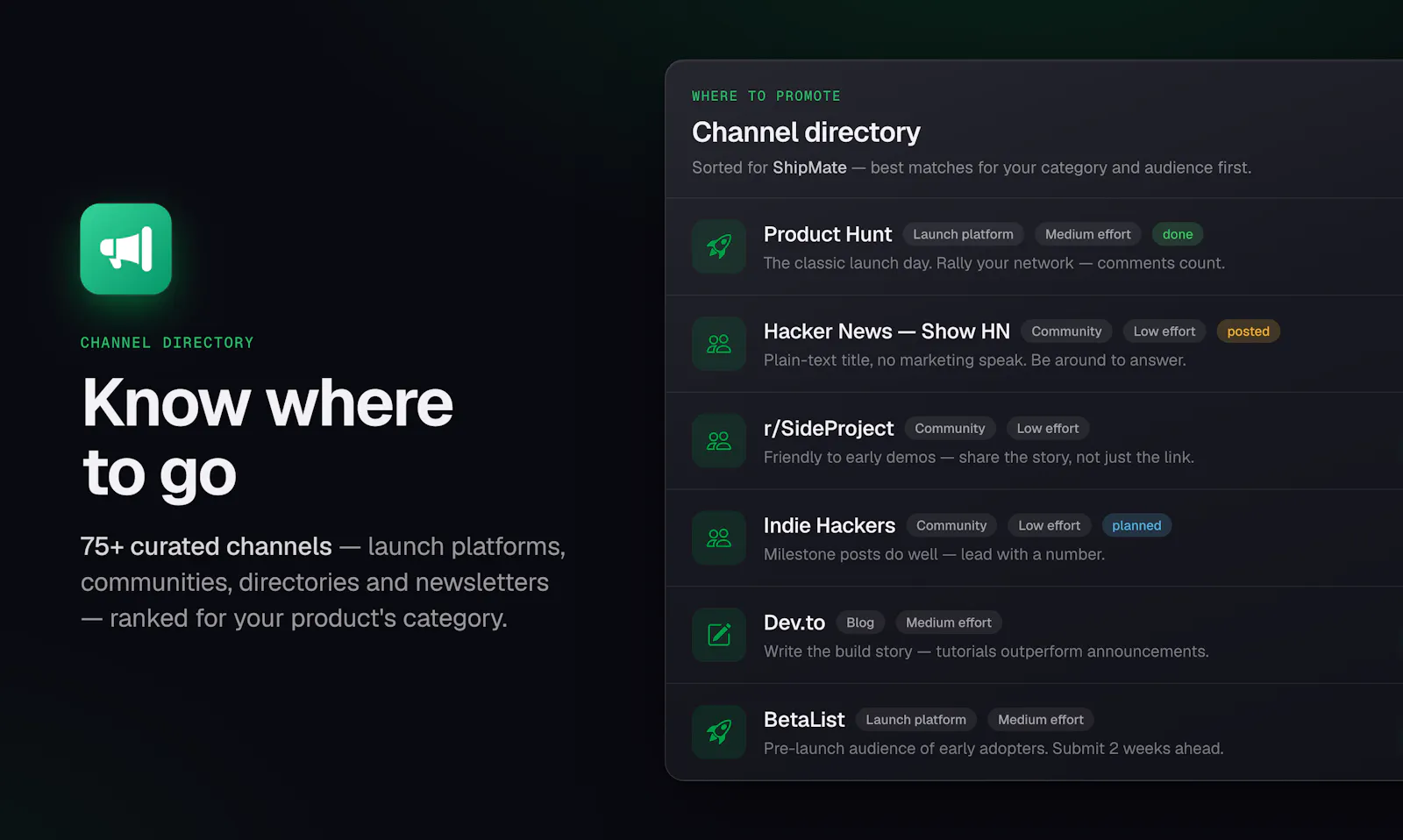Click the 'ShipMate' product name in the subtitle
The image size is (1403, 840).
pyautogui.click(x=809, y=167)
